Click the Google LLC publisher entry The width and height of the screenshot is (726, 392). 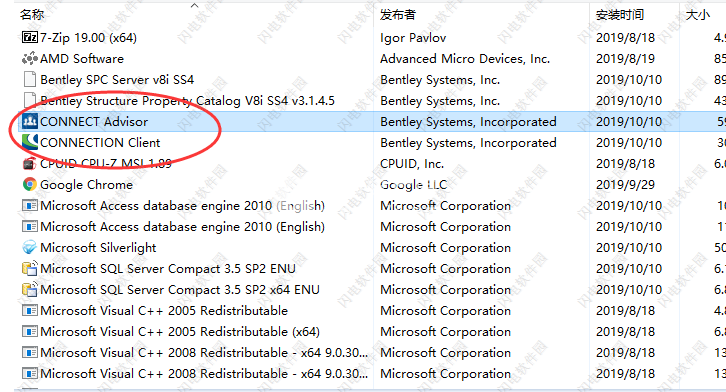pos(413,185)
